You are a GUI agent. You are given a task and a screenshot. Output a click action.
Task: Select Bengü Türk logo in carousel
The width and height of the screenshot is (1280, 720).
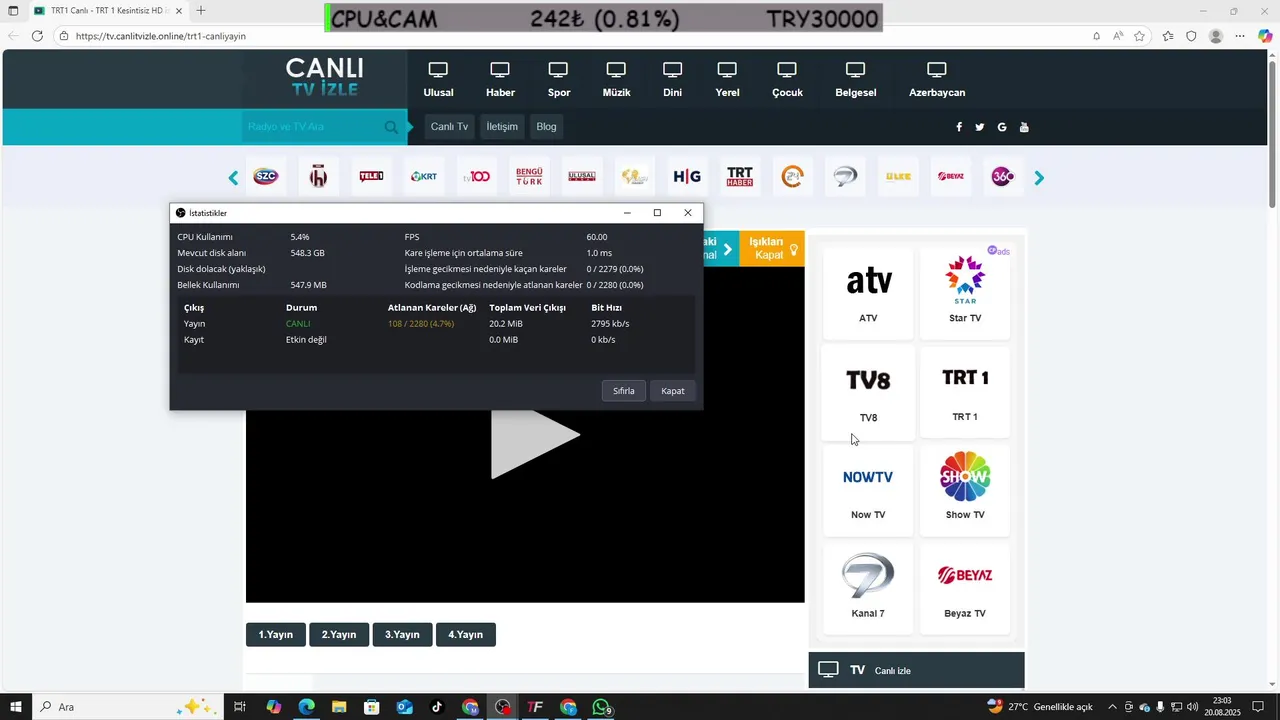pyautogui.click(x=529, y=177)
